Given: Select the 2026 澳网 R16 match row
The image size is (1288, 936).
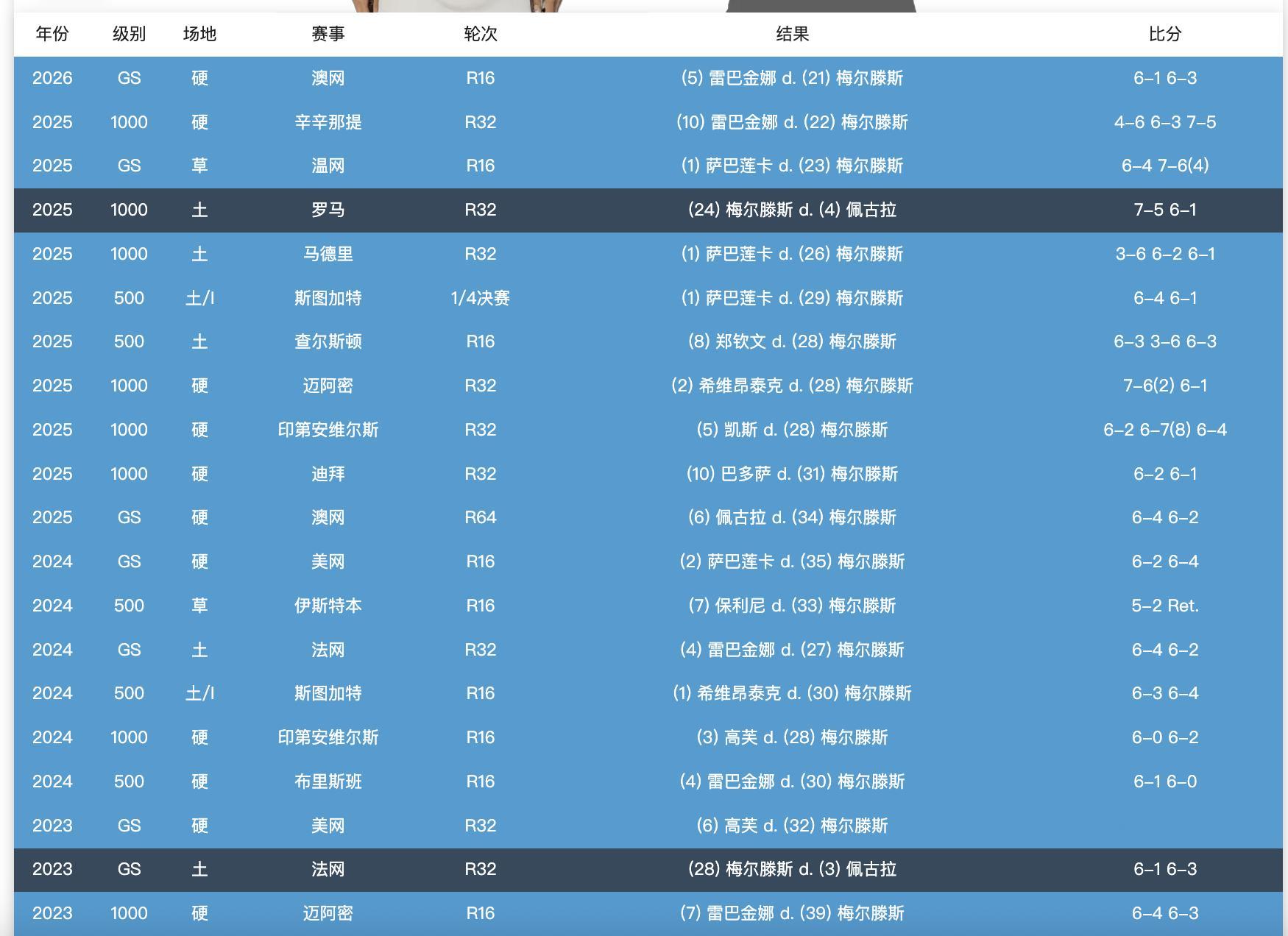Looking at the screenshot, I should point(644,78).
